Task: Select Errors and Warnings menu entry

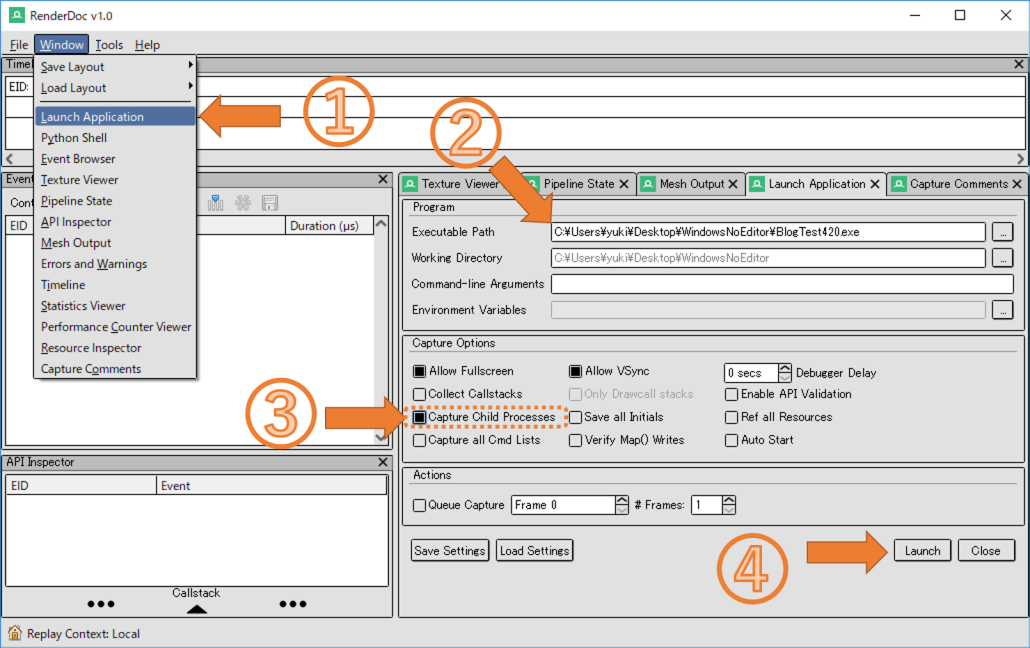Action: pos(116,264)
